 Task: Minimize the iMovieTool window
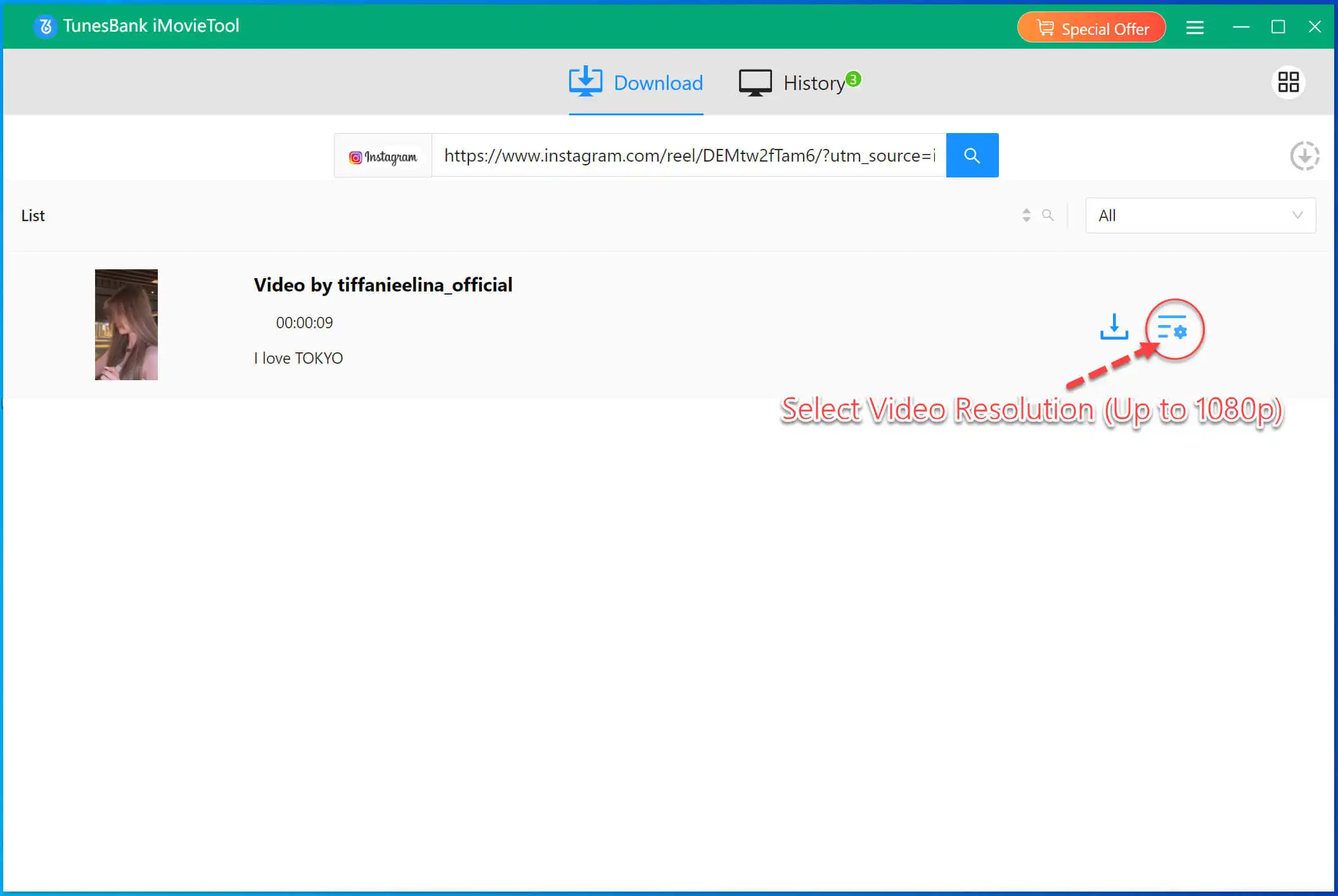(x=1240, y=27)
